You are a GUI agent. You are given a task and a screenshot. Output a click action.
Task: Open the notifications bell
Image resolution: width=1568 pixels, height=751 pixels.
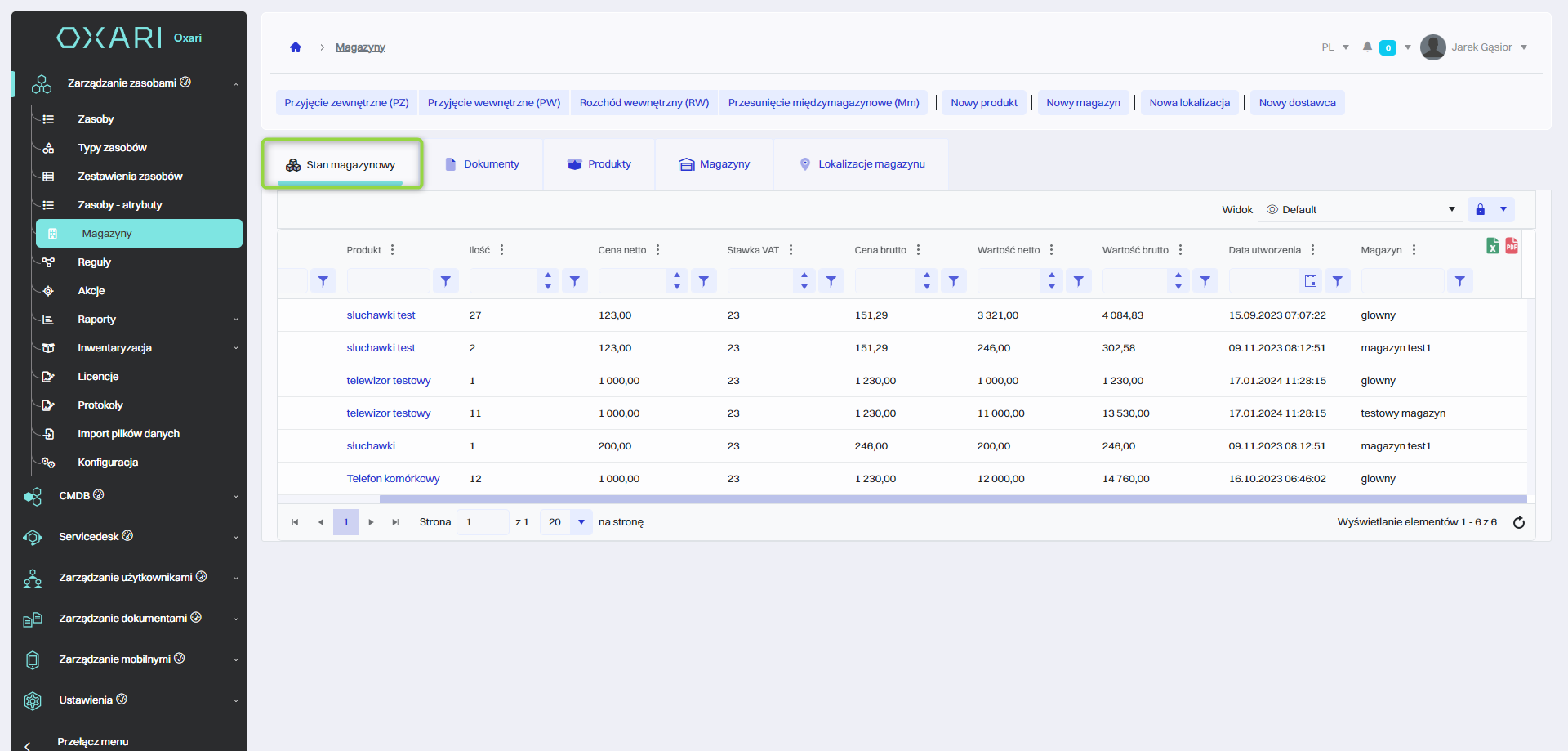point(1367,47)
